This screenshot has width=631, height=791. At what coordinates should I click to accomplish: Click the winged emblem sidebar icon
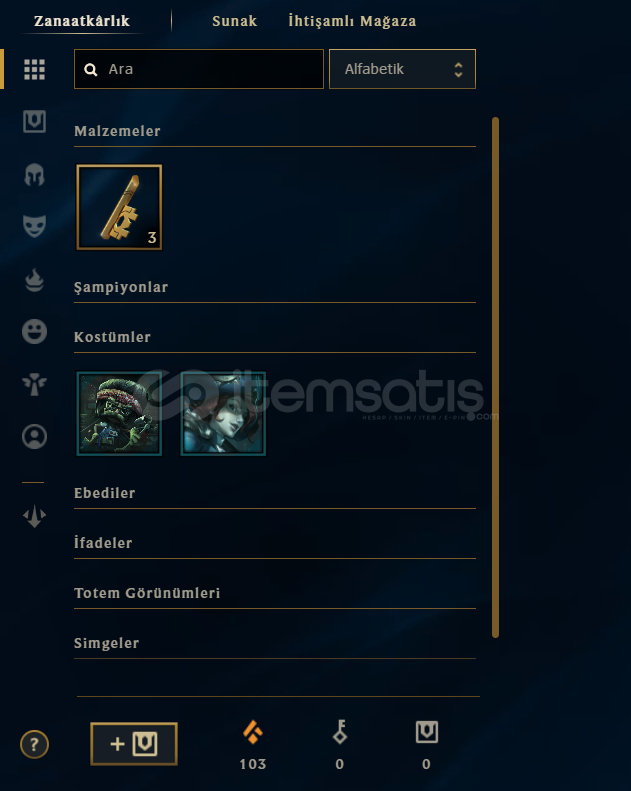coord(34,516)
